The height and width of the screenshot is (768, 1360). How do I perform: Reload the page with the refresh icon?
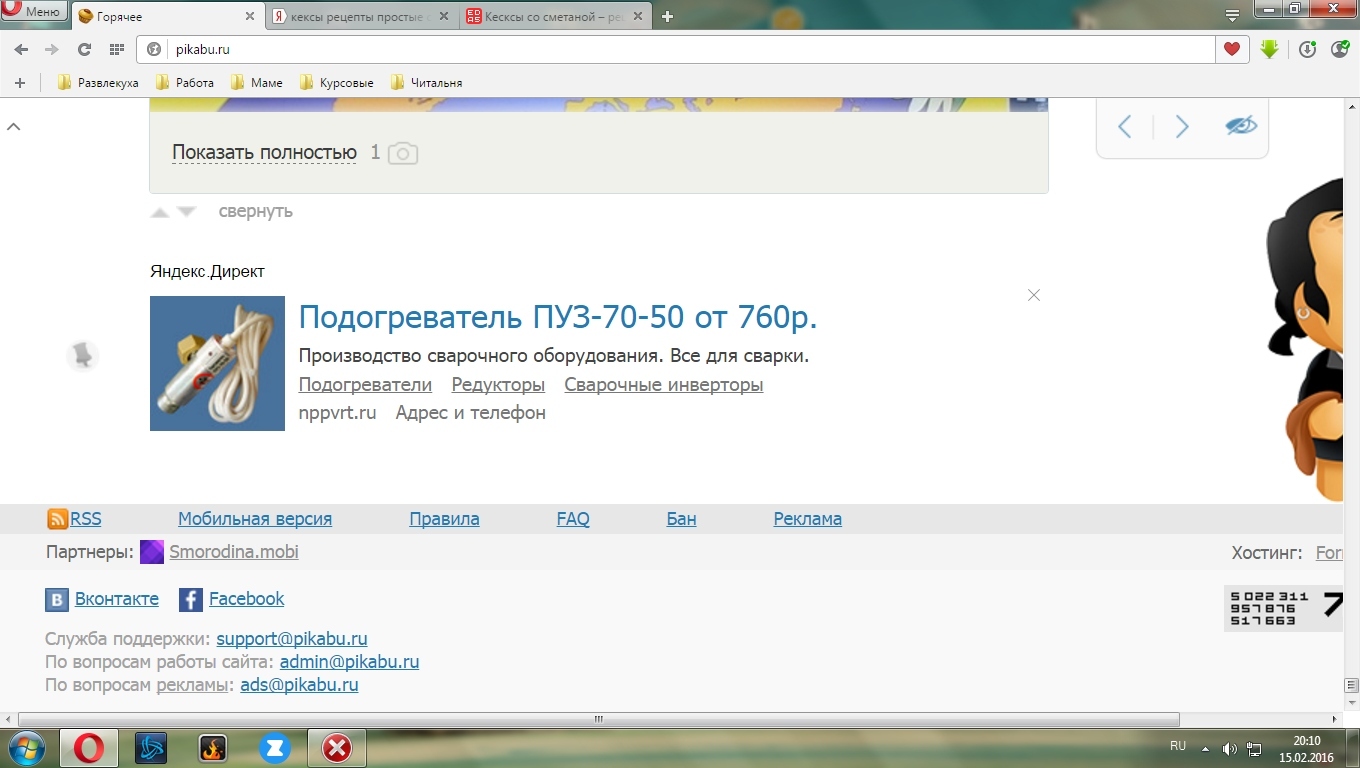pos(84,49)
